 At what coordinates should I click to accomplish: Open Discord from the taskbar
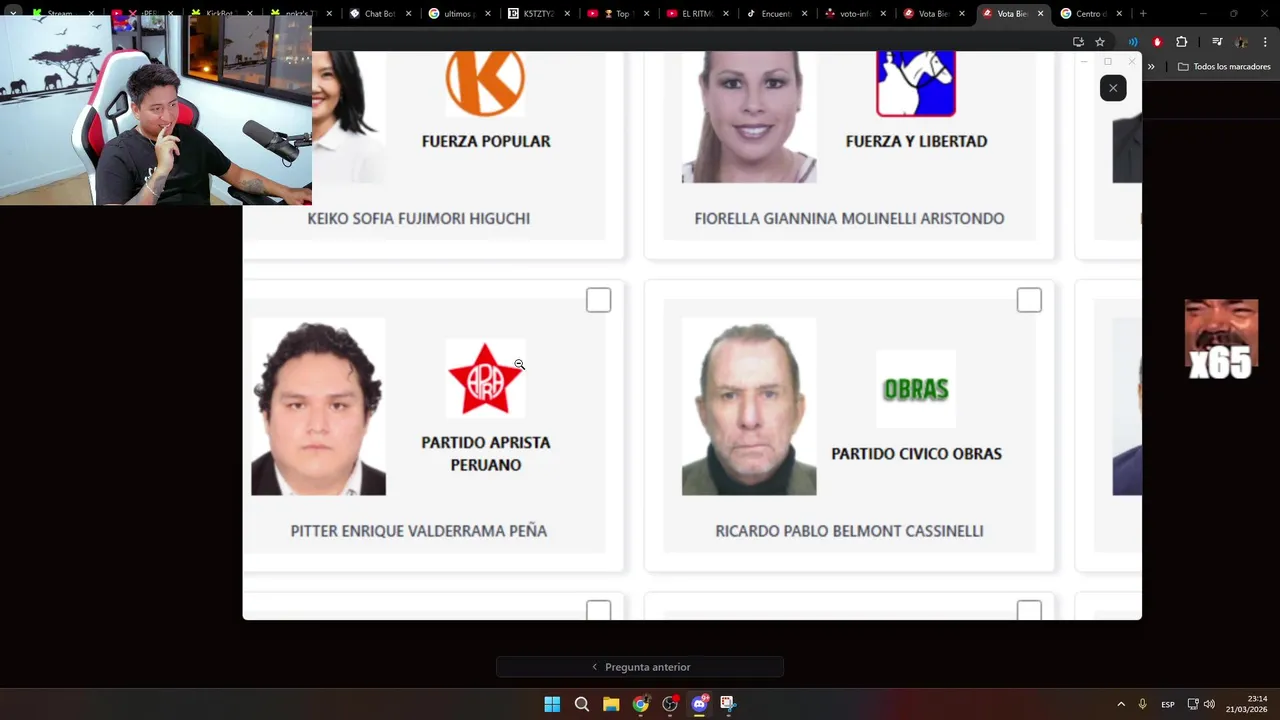(x=699, y=704)
